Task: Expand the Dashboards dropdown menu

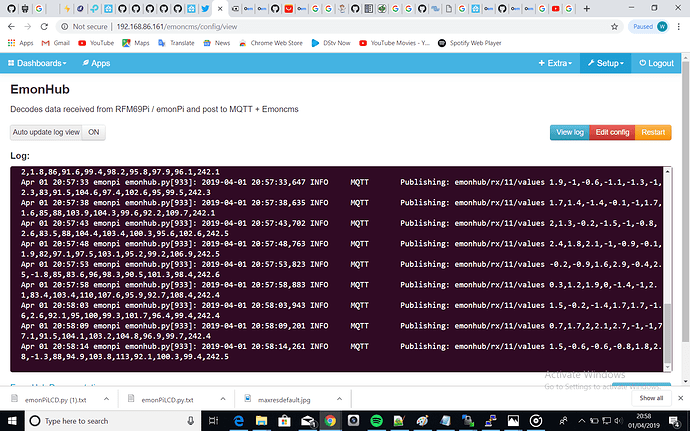Action: coord(38,62)
